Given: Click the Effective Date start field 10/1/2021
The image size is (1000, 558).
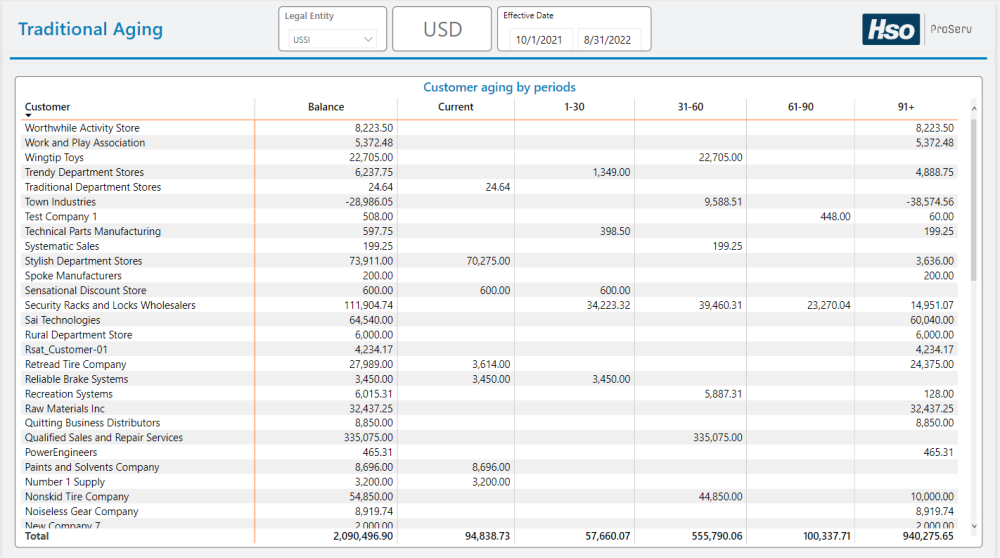Looking at the screenshot, I should (x=538, y=40).
